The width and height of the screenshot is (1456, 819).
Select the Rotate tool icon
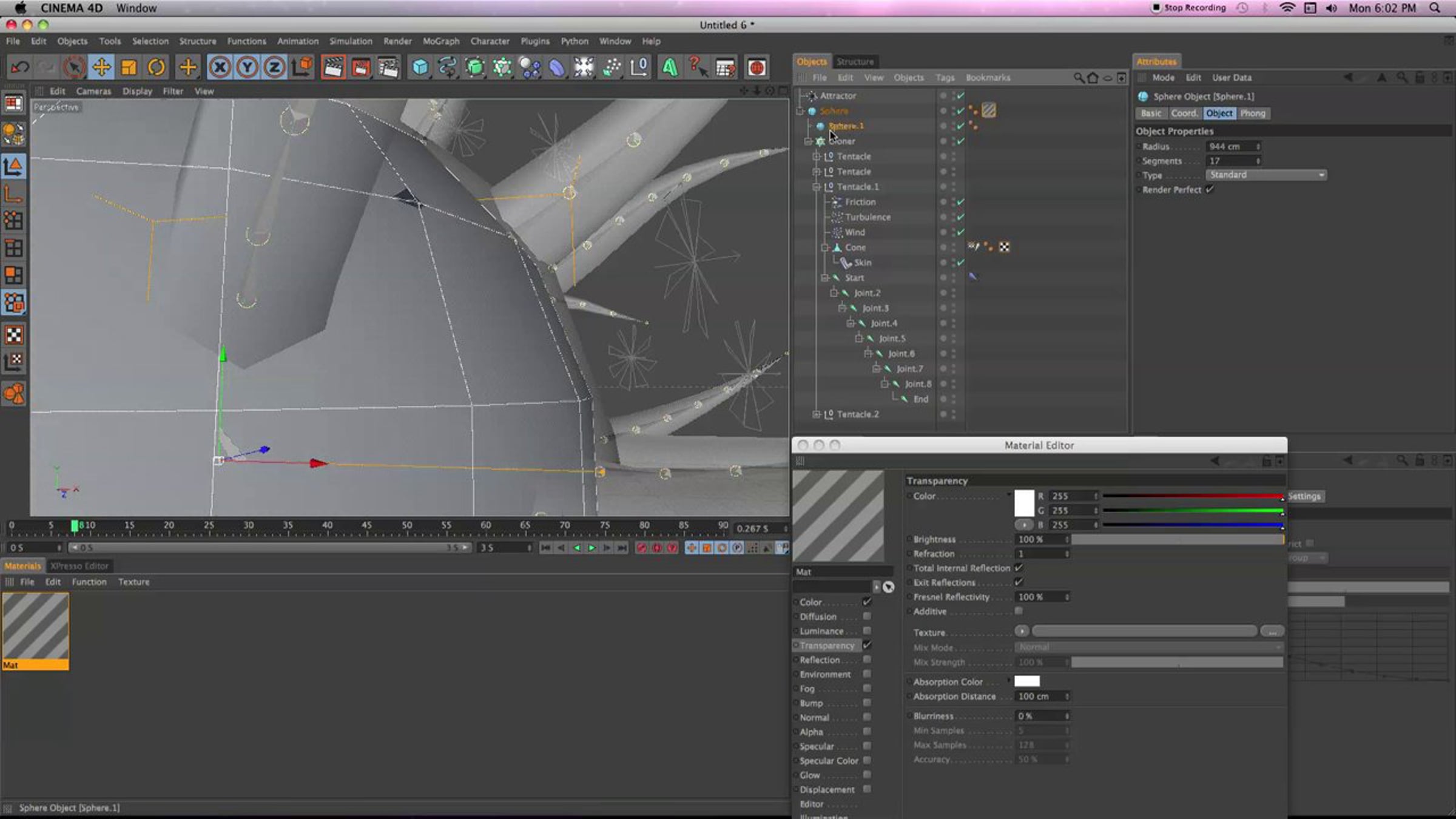(156, 67)
